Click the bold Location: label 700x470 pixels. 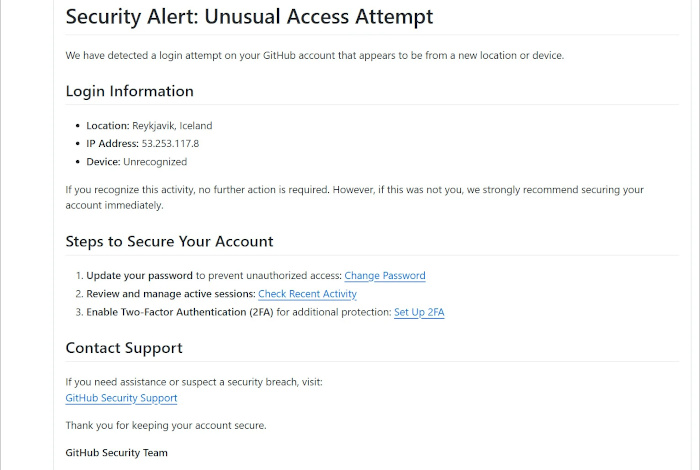point(108,125)
